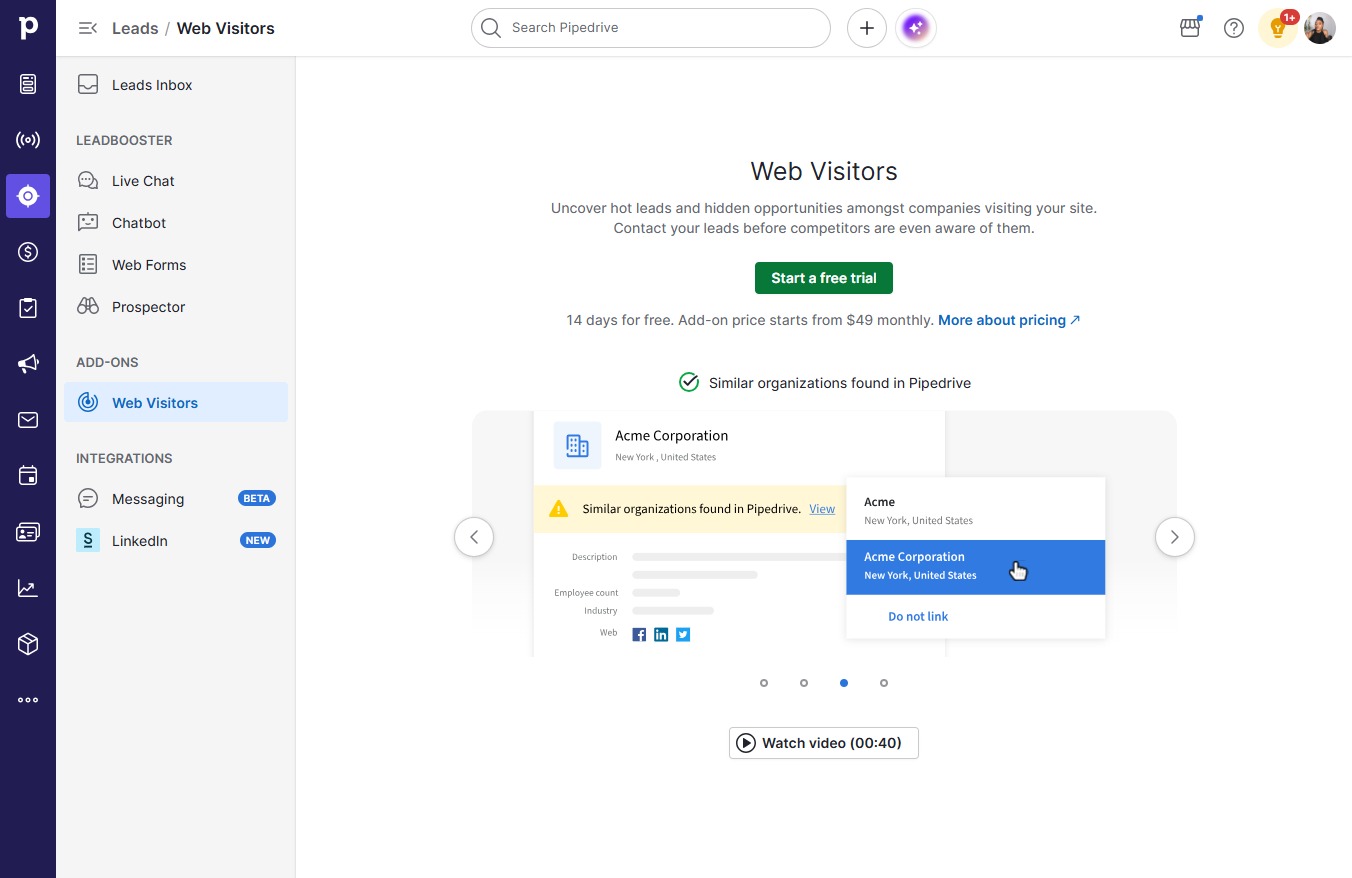
Task: Open More about pricing link
Action: pos(1009,320)
